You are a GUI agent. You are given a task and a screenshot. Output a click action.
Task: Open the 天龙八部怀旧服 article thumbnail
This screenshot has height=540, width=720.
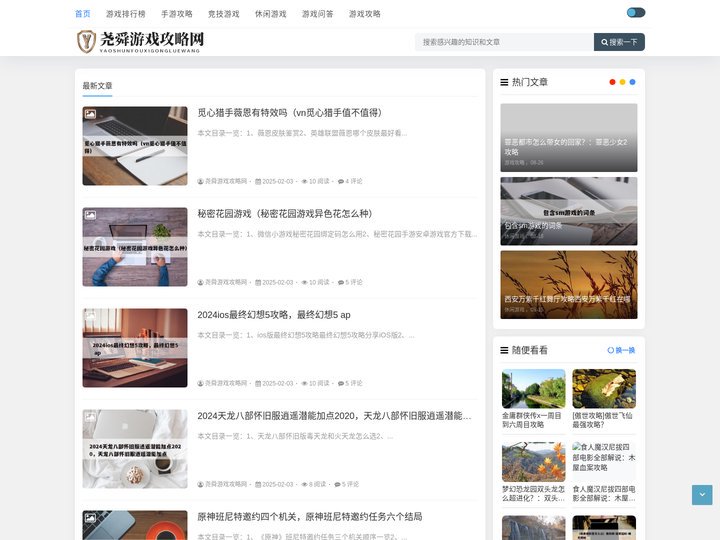135,449
